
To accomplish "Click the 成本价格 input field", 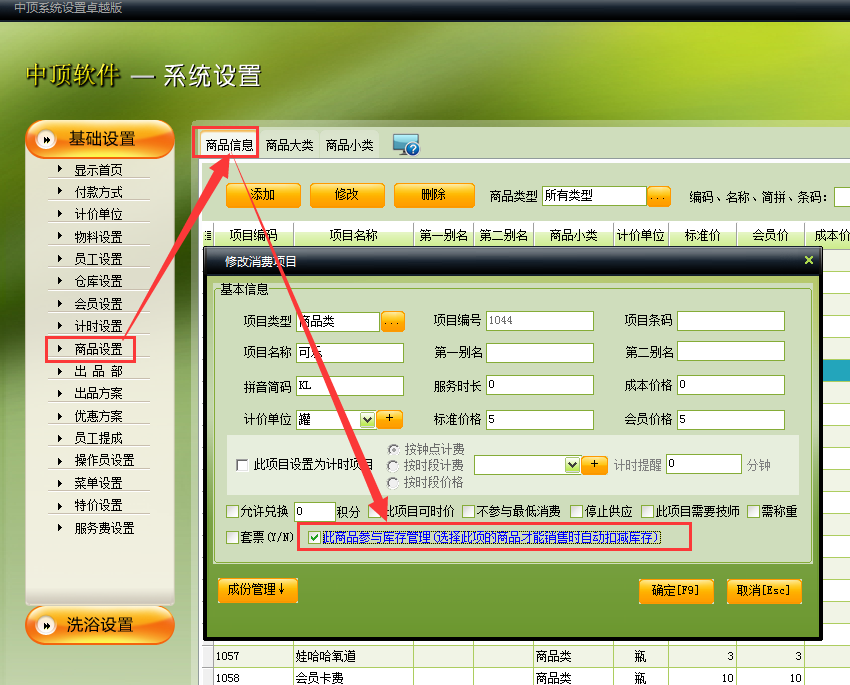I will pos(731,385).
